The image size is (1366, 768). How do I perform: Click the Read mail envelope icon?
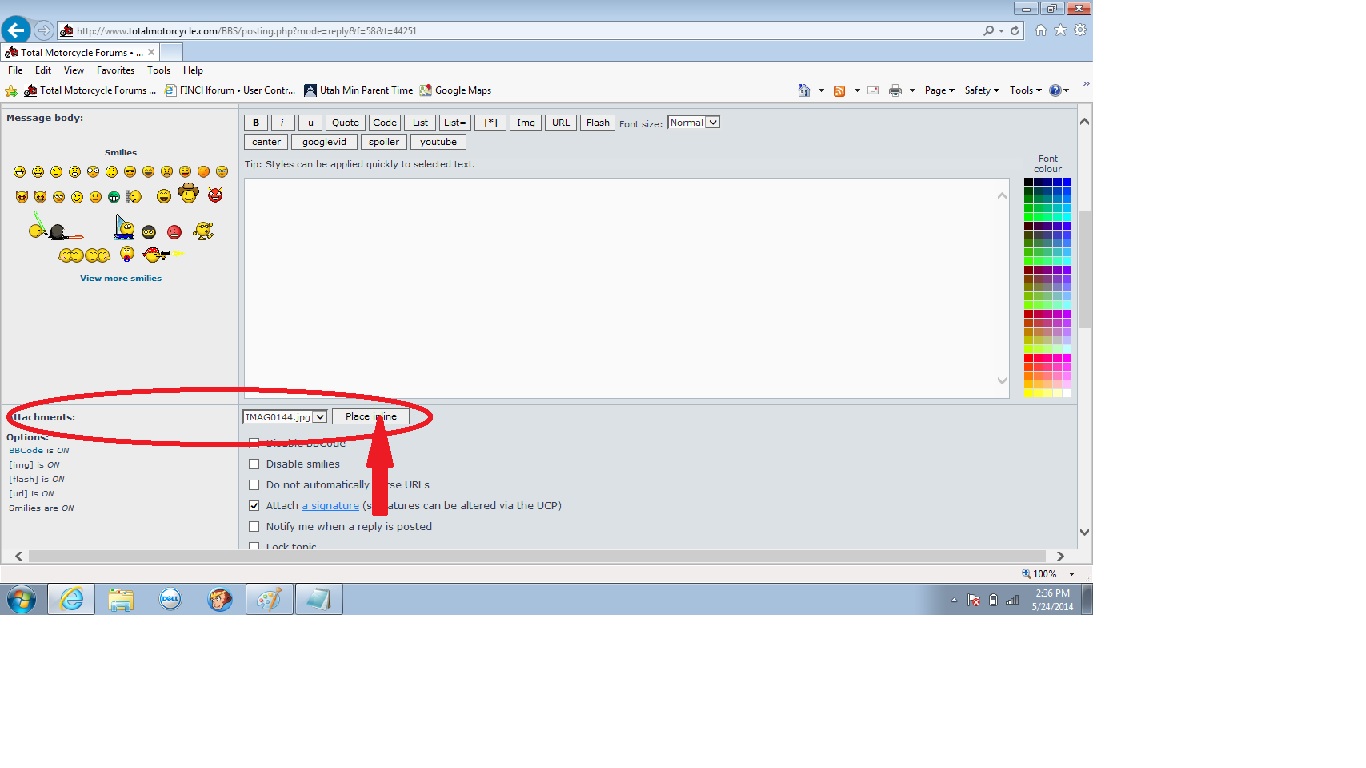click(873, 90)
